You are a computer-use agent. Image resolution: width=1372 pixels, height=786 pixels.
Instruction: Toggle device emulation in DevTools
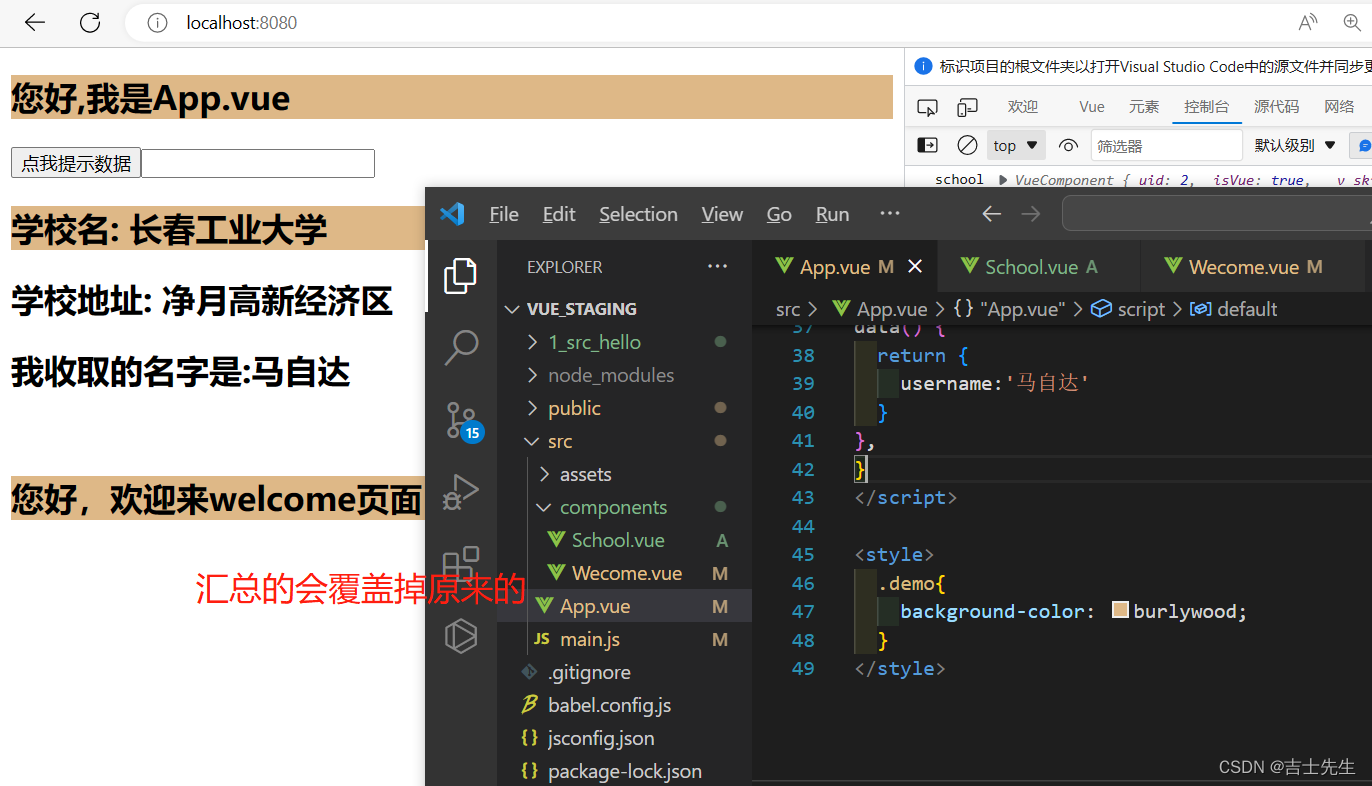(967, 107)
